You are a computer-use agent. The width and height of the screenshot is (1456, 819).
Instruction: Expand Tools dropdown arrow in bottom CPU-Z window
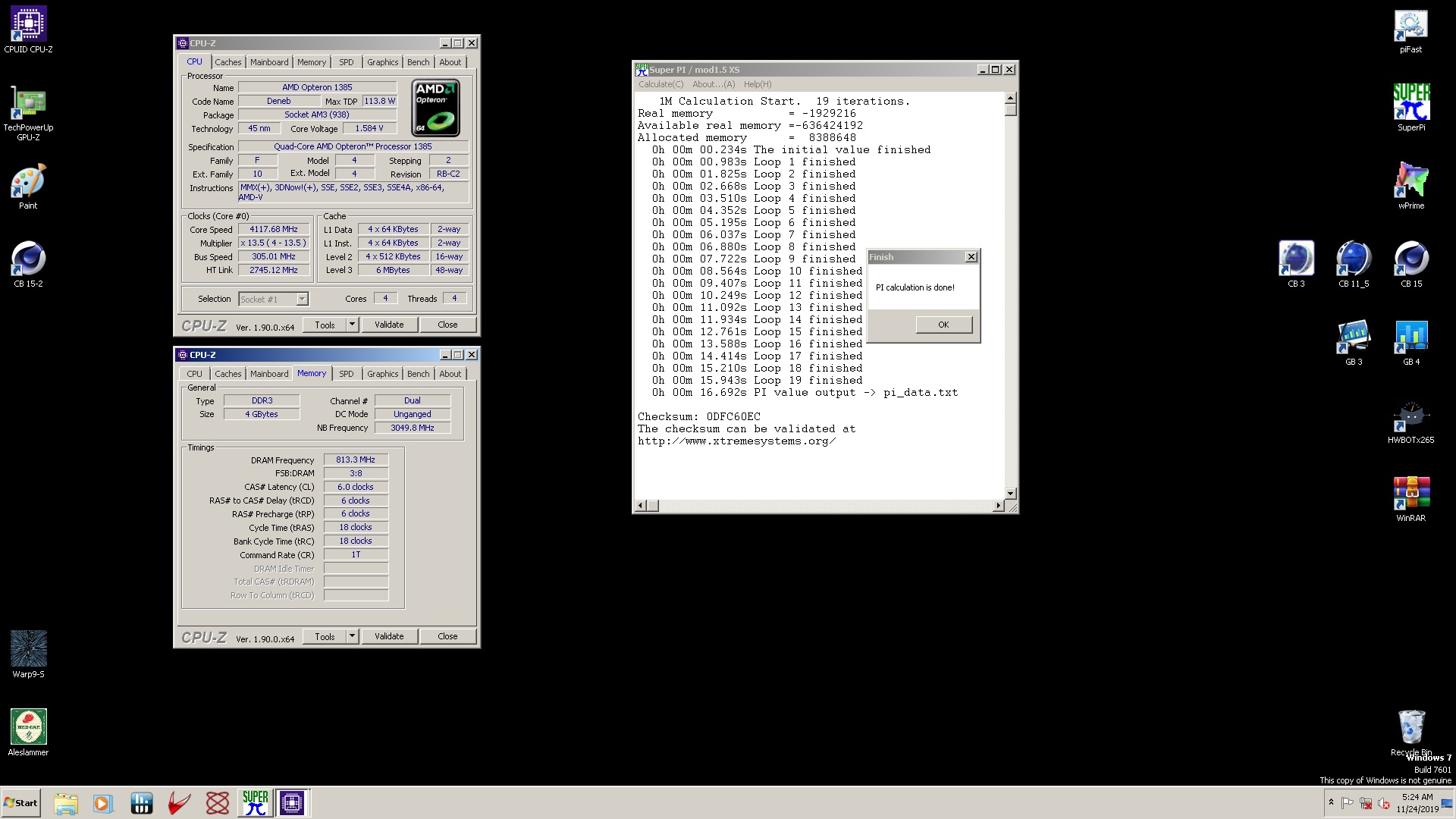click(353, 636)
